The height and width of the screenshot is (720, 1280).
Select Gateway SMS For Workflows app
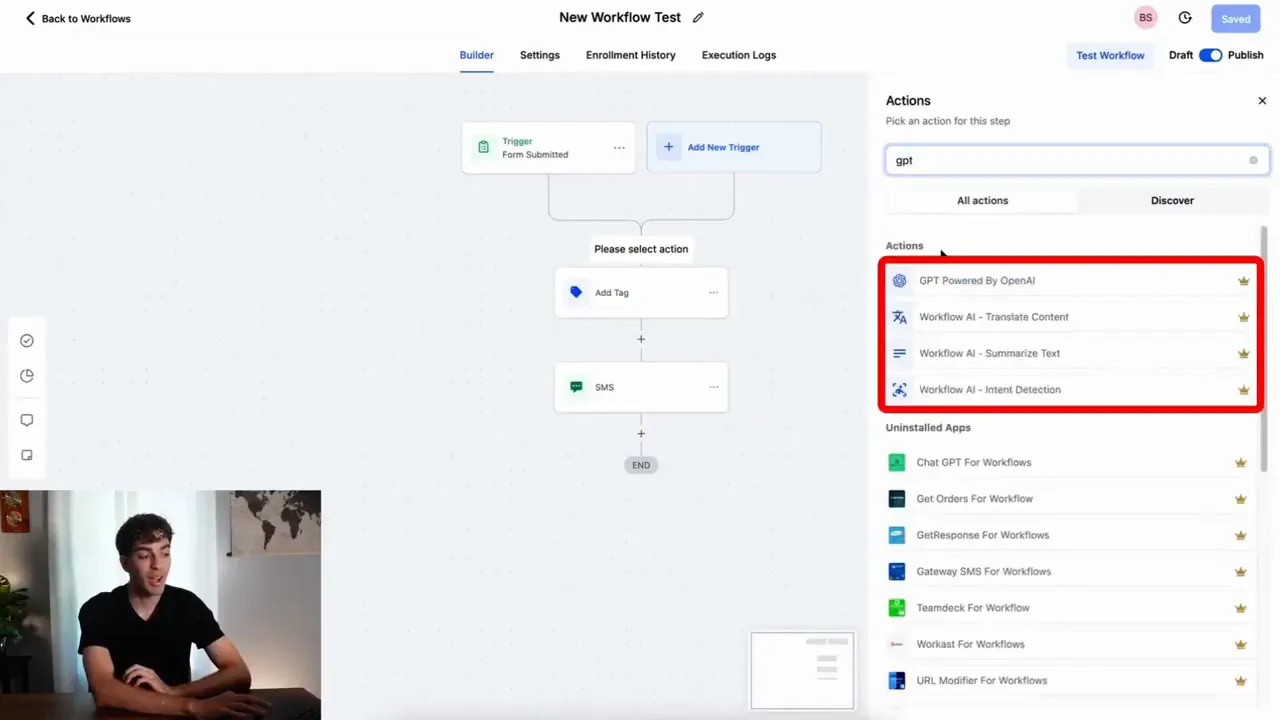point(1069,571)
